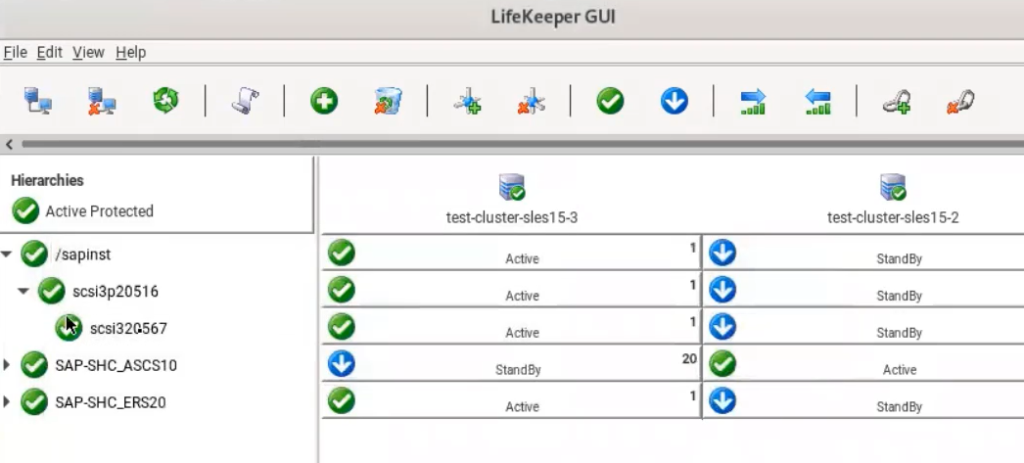Click the StandBy text in the /sapinst row

coord(899,259)
